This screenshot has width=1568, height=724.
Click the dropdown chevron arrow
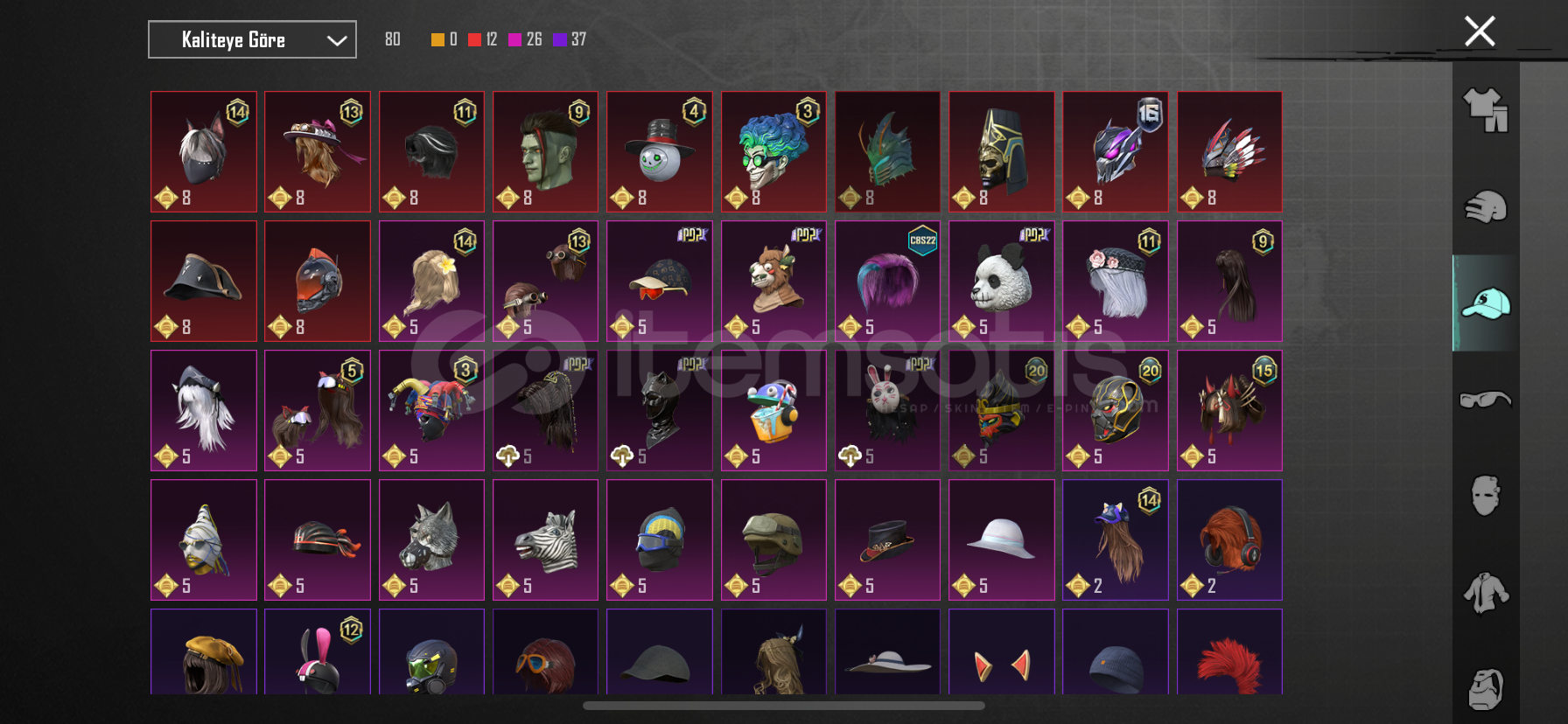tap(337, 40)
